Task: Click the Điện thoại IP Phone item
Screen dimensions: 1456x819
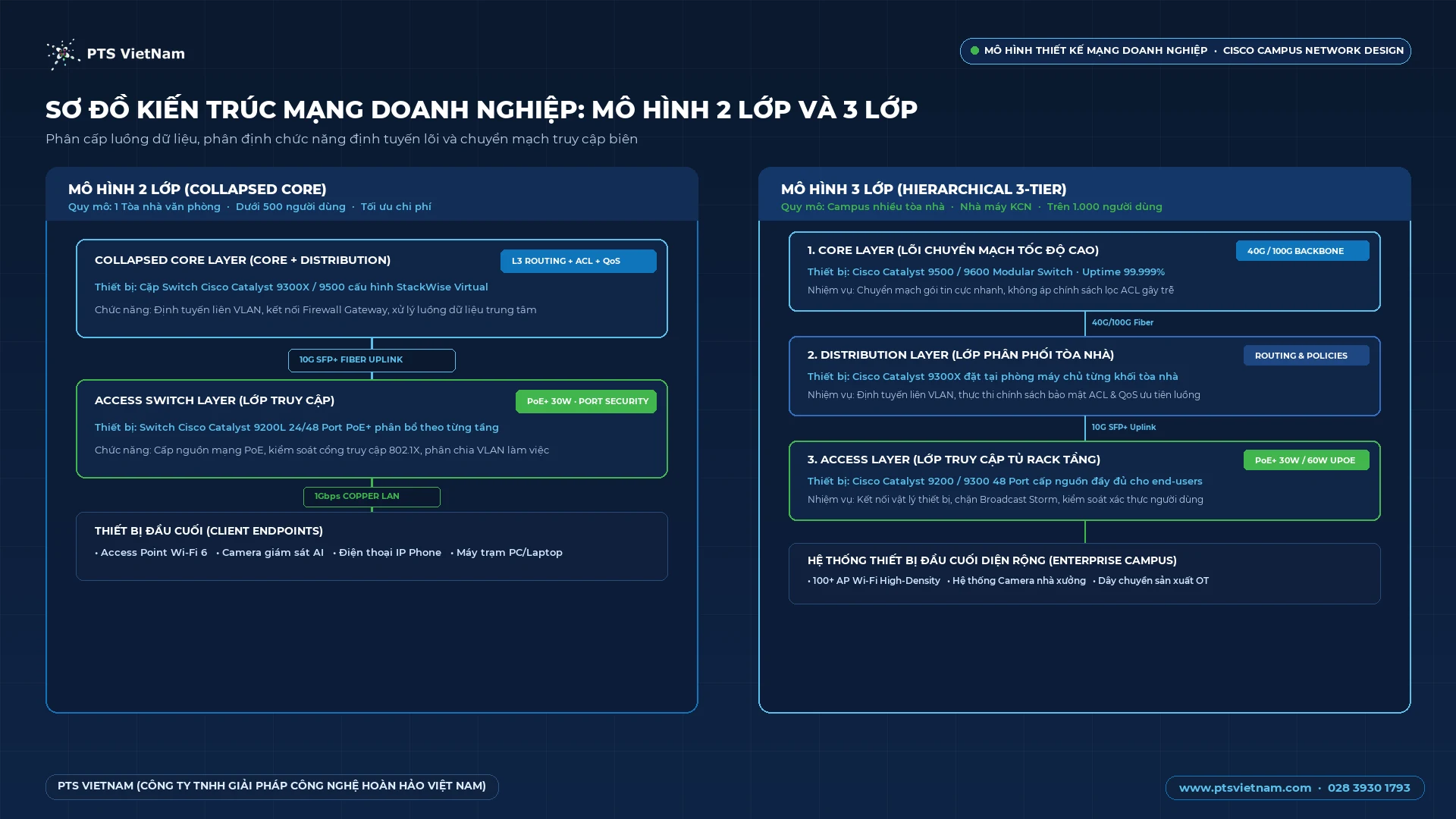Action: tap(387, 553)
